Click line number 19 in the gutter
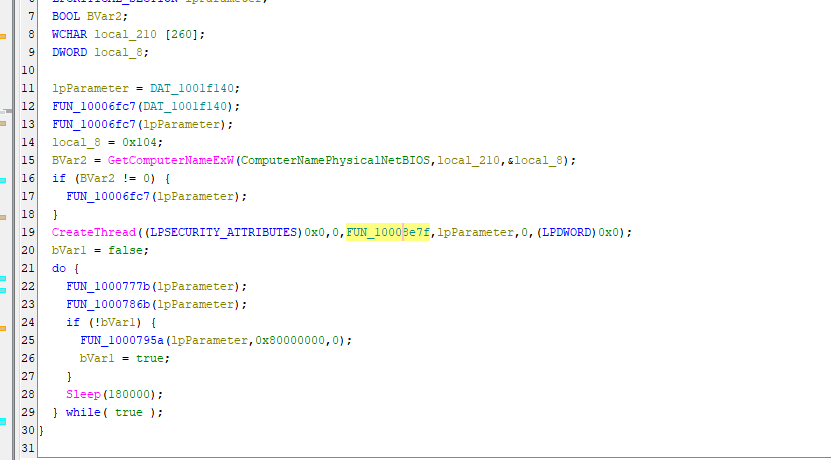The height and width of the screenshot is (460, 831). coord(29,232)
